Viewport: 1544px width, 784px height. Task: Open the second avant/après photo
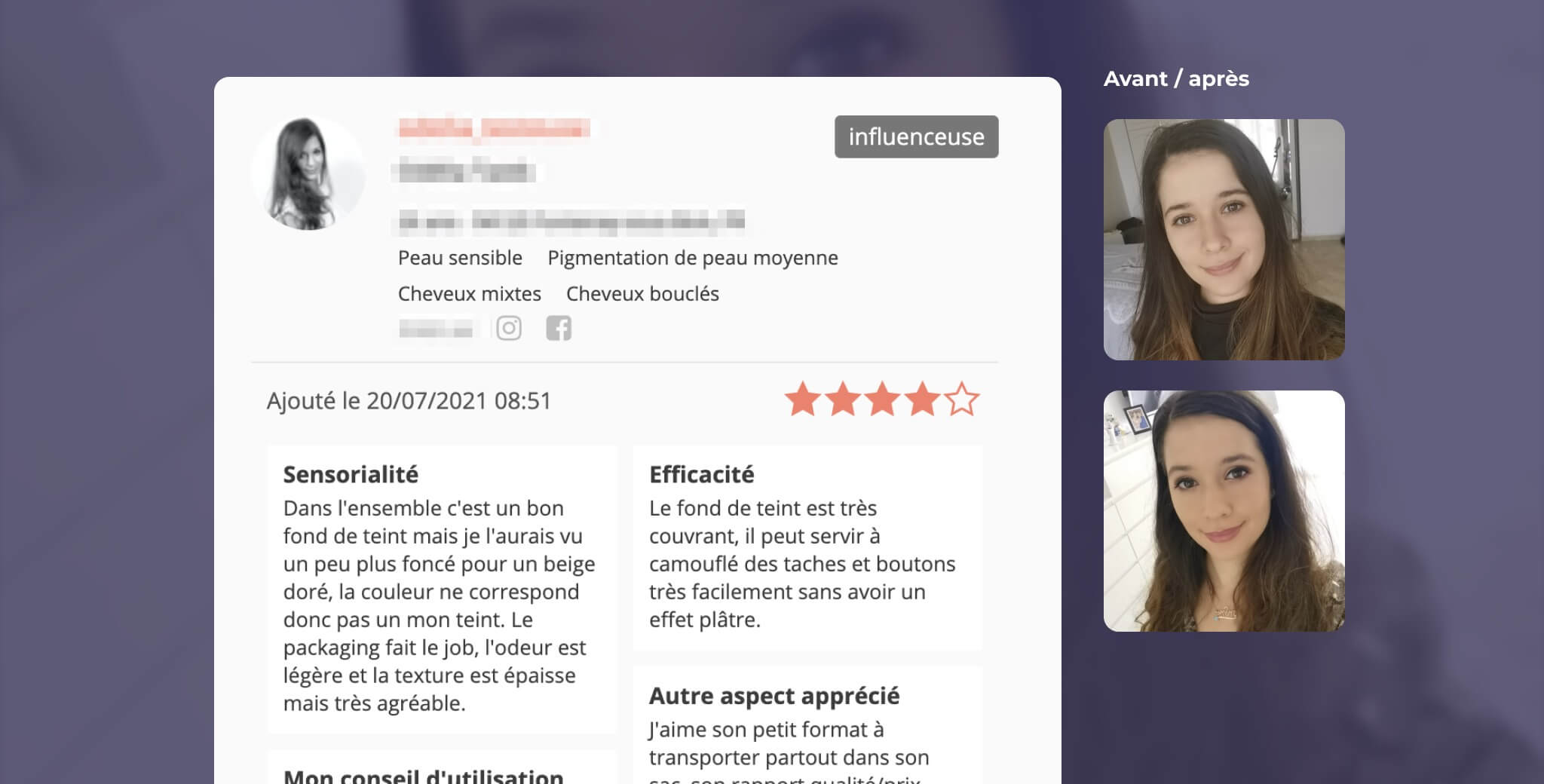(1224, 510)
